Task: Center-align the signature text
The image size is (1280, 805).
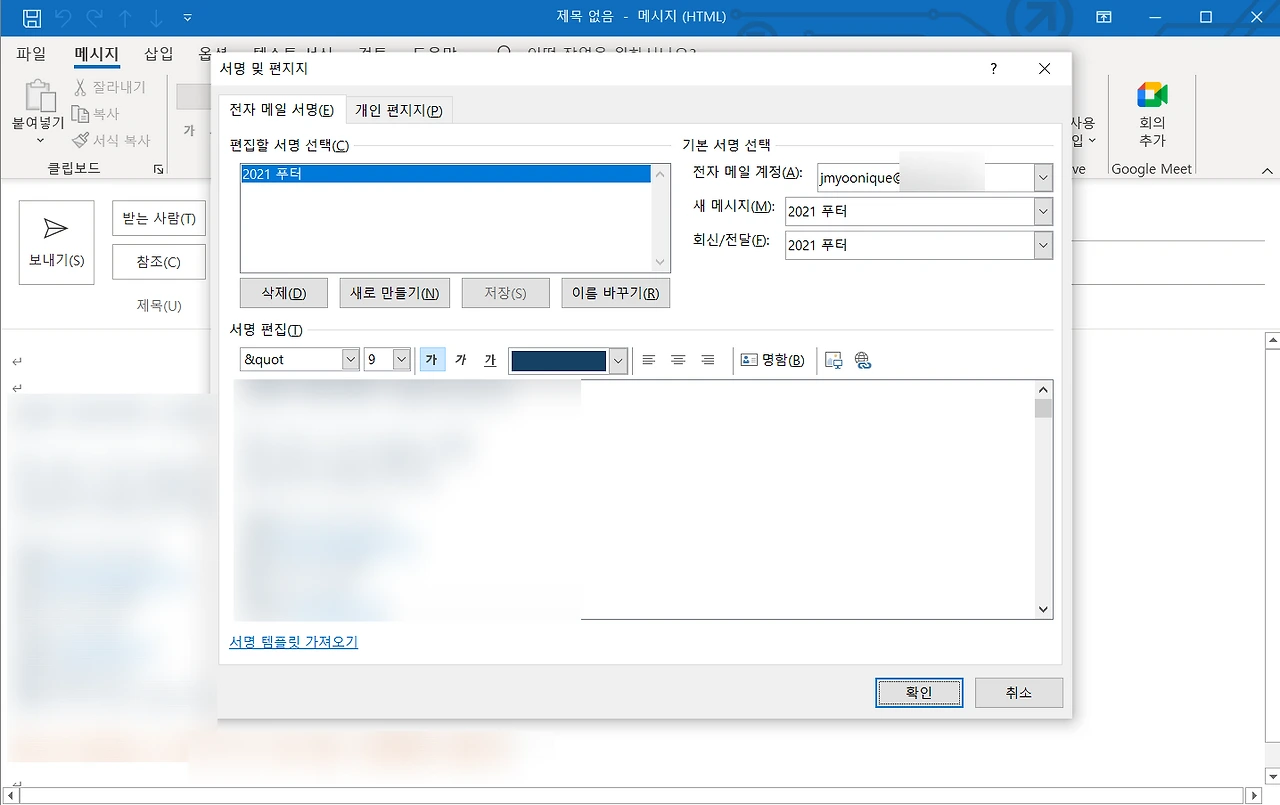Action: pyautogui.click(x=678, y=360)
